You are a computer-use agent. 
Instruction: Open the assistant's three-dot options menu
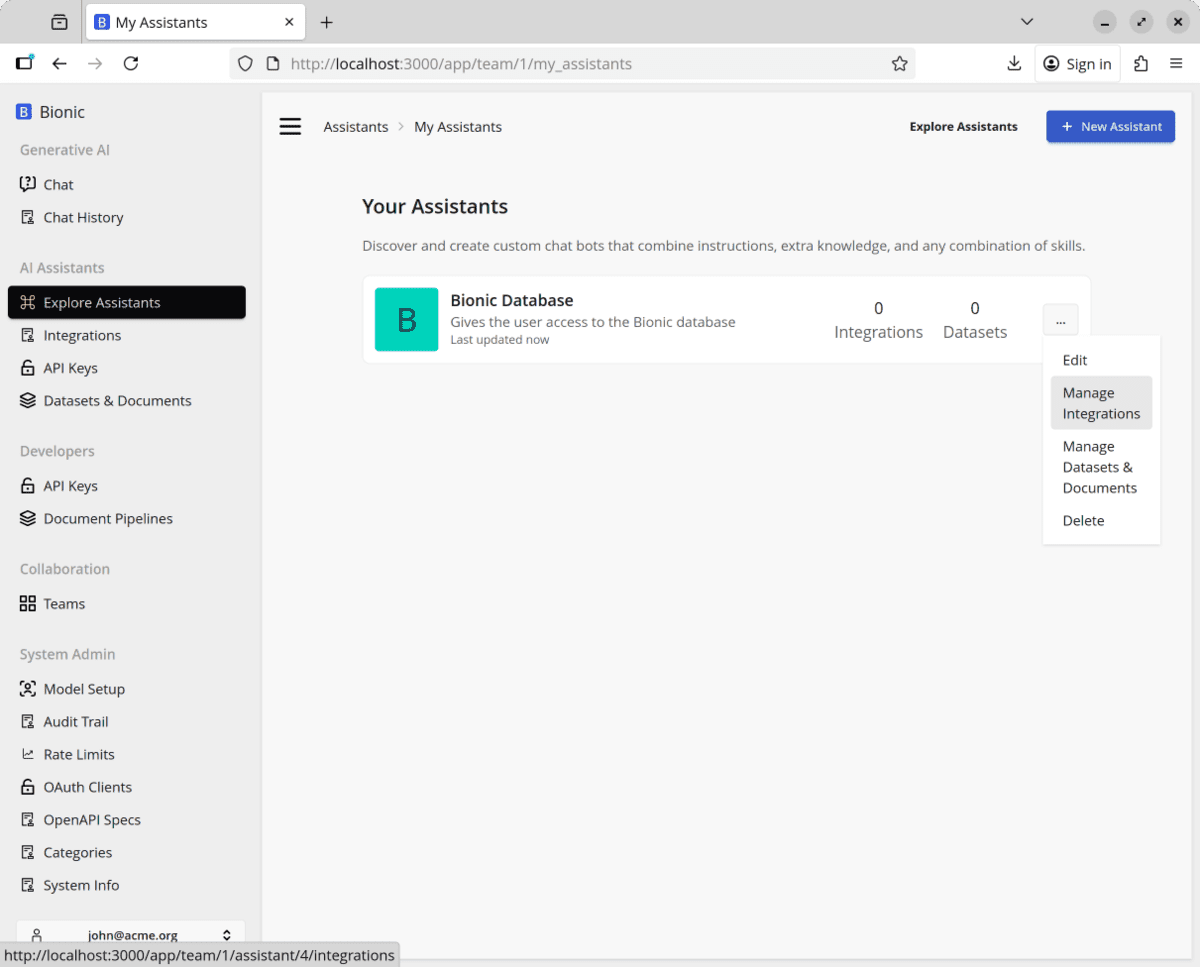coord(1060,320)
